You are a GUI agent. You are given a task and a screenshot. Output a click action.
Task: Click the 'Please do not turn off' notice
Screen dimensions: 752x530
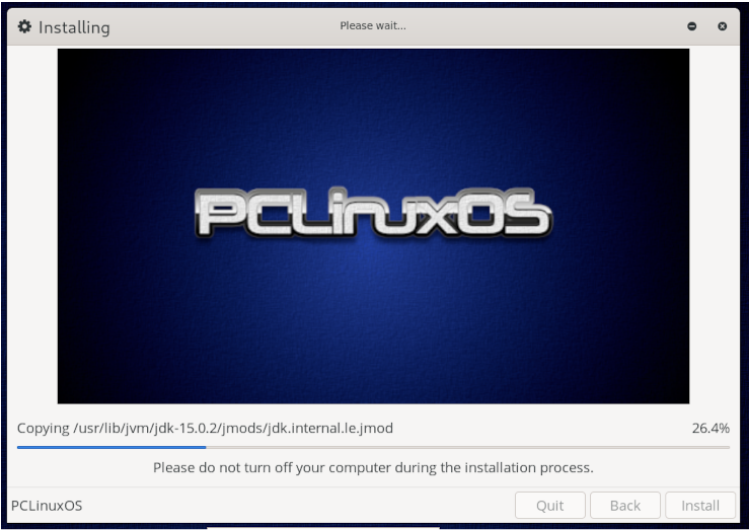point(373,467)
